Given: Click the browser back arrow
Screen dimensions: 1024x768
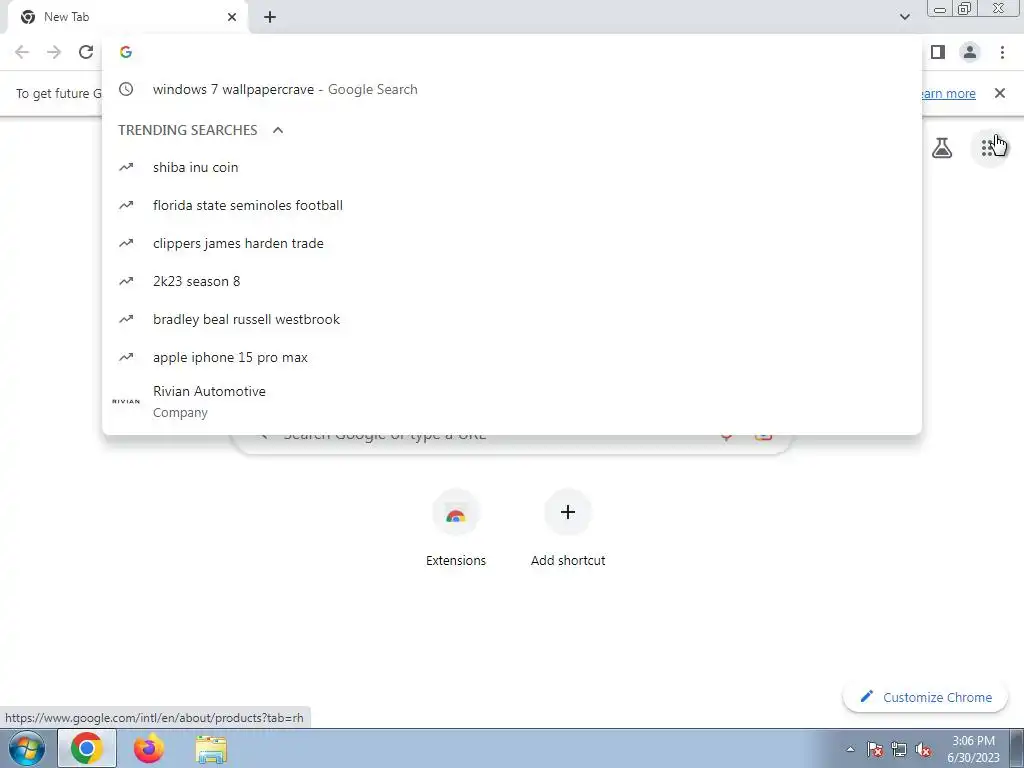Looking at the screenshot, I should pos(22,52).
